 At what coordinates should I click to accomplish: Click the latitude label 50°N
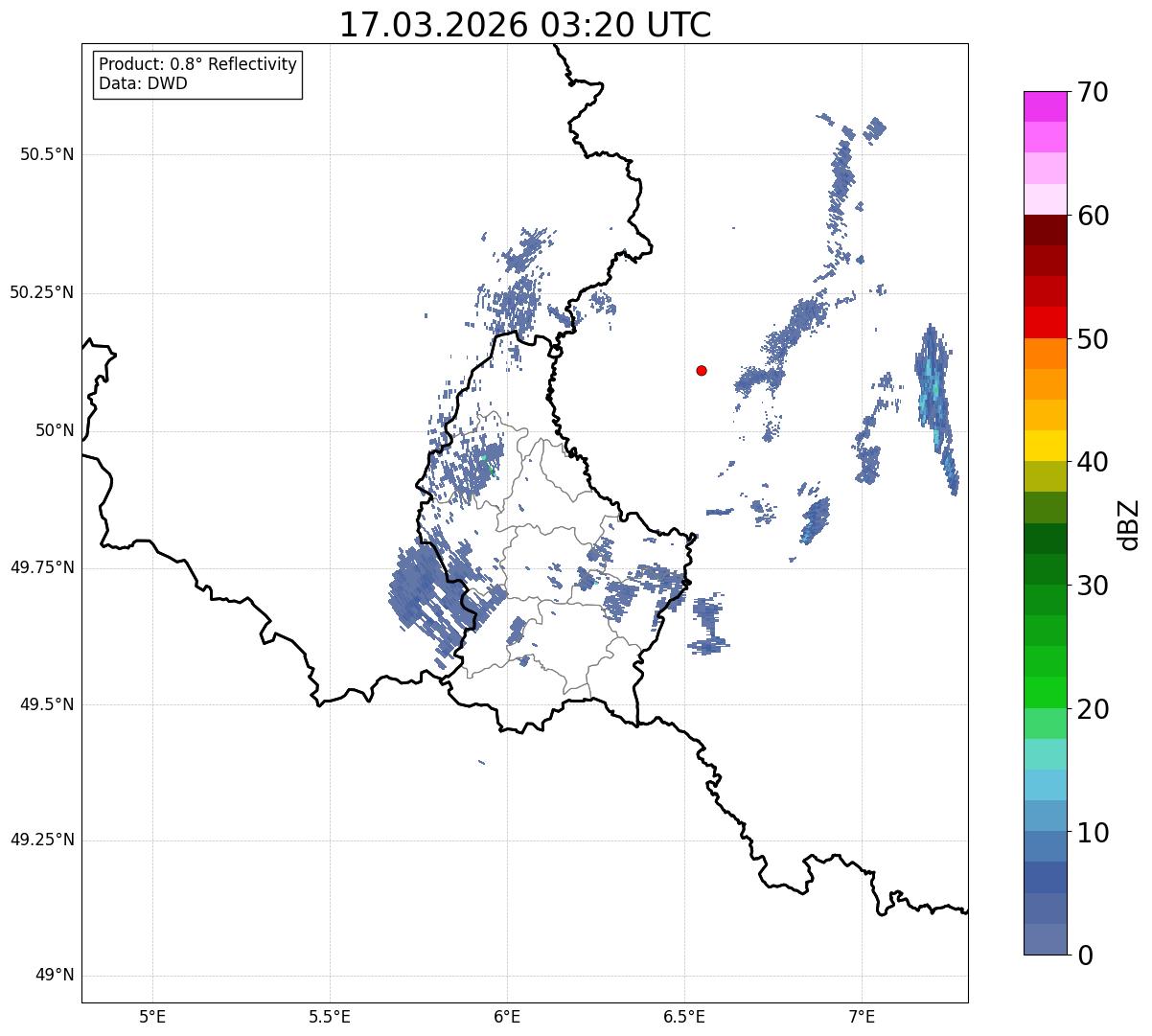coord(55,430)
